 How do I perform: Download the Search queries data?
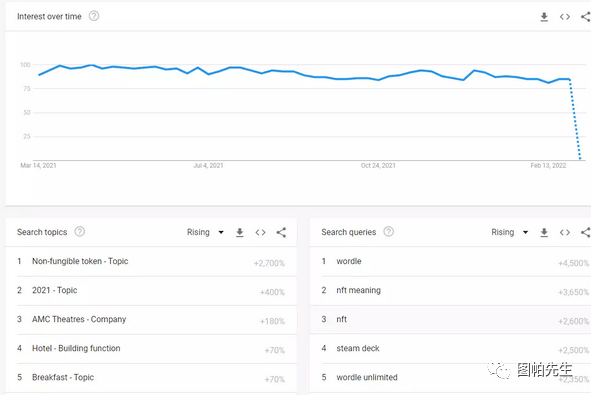(x=544, y=233)
